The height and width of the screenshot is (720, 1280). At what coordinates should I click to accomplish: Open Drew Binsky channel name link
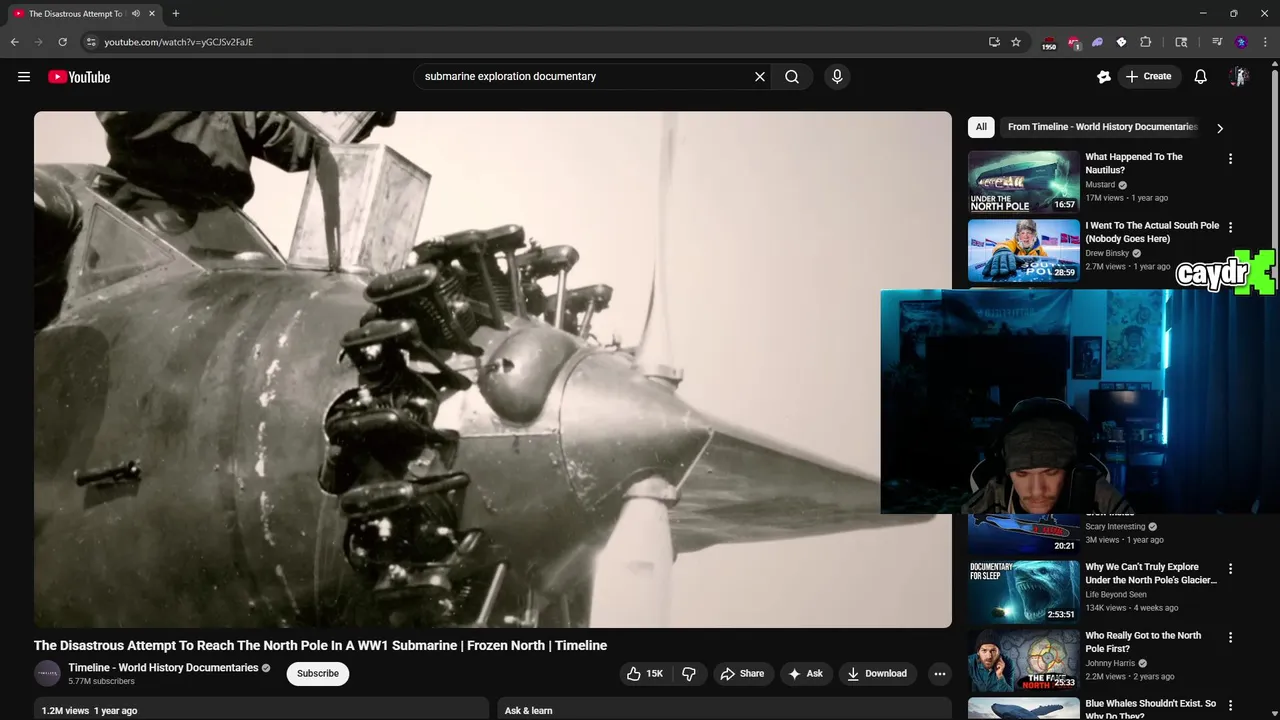[x=1107, y=253]
